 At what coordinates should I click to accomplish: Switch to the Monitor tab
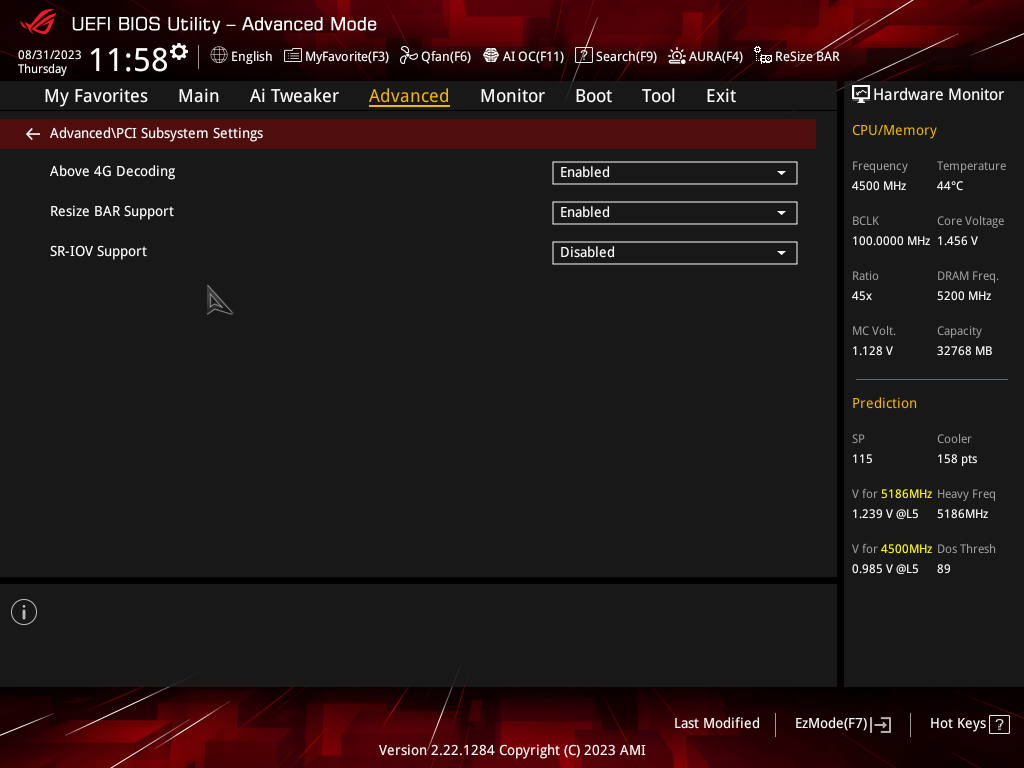(x=512, y=96)
